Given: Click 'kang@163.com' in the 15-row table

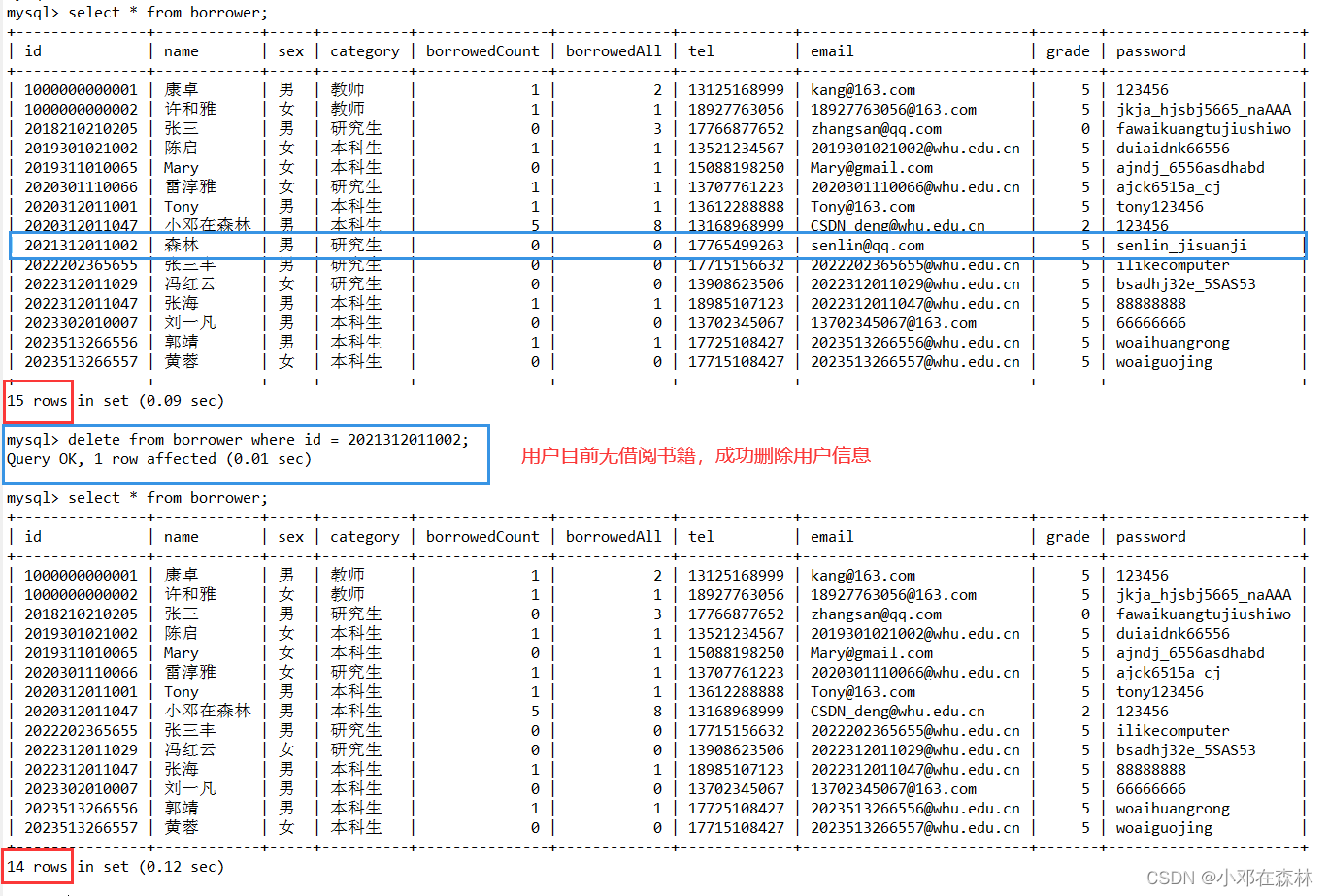Looking at the screenshot, I should point(863,90).
